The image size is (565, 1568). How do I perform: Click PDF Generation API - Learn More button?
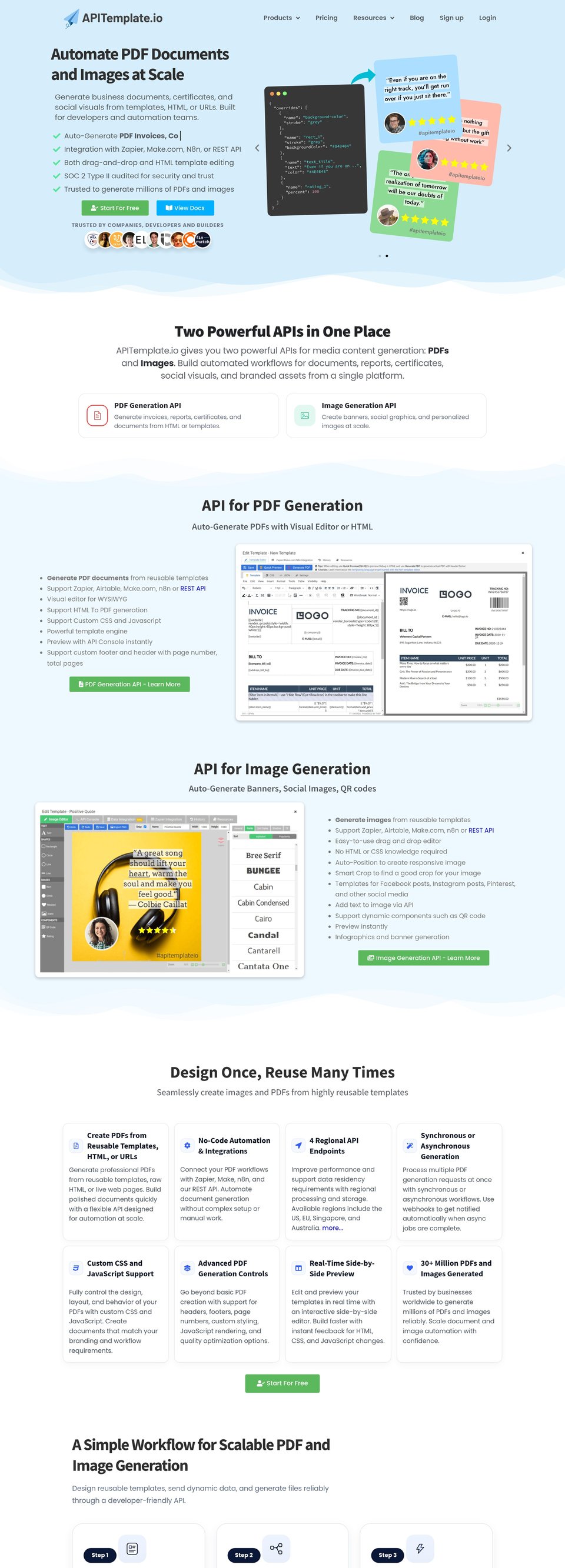[x=129, y=684]
